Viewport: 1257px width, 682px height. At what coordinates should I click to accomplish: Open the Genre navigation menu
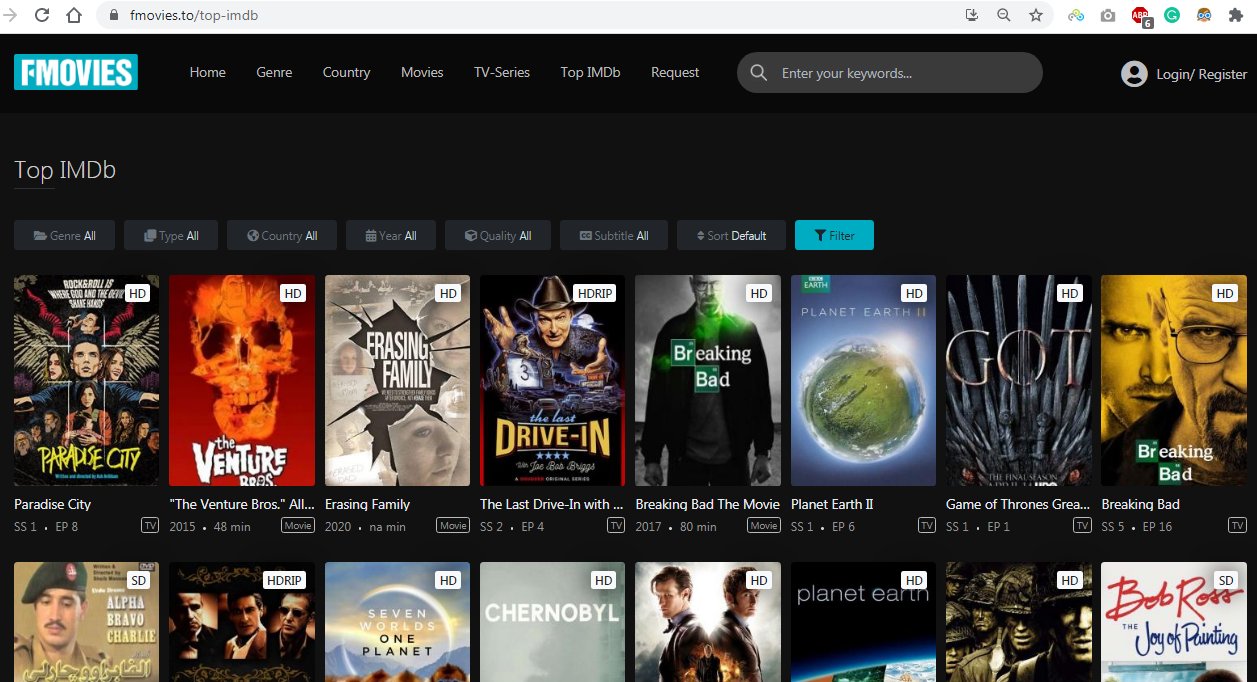(274, 72)
